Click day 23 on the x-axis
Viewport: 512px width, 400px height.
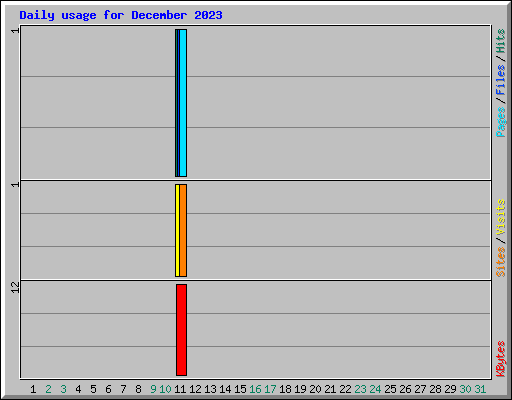360,389
